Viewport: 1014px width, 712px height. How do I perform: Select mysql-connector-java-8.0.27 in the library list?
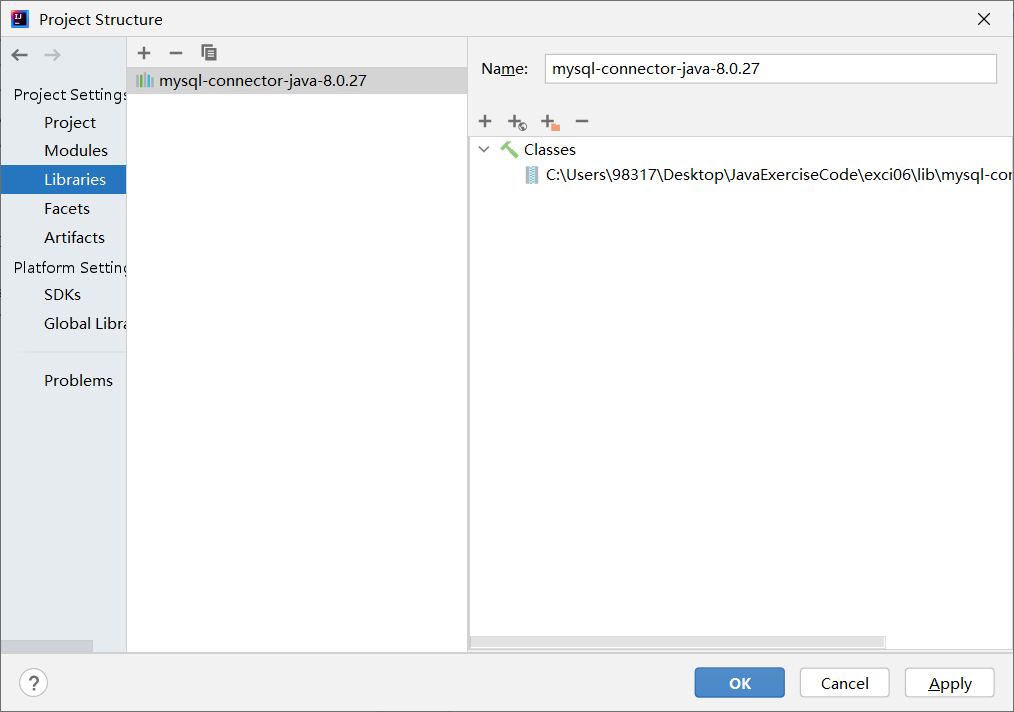[297, 80]
